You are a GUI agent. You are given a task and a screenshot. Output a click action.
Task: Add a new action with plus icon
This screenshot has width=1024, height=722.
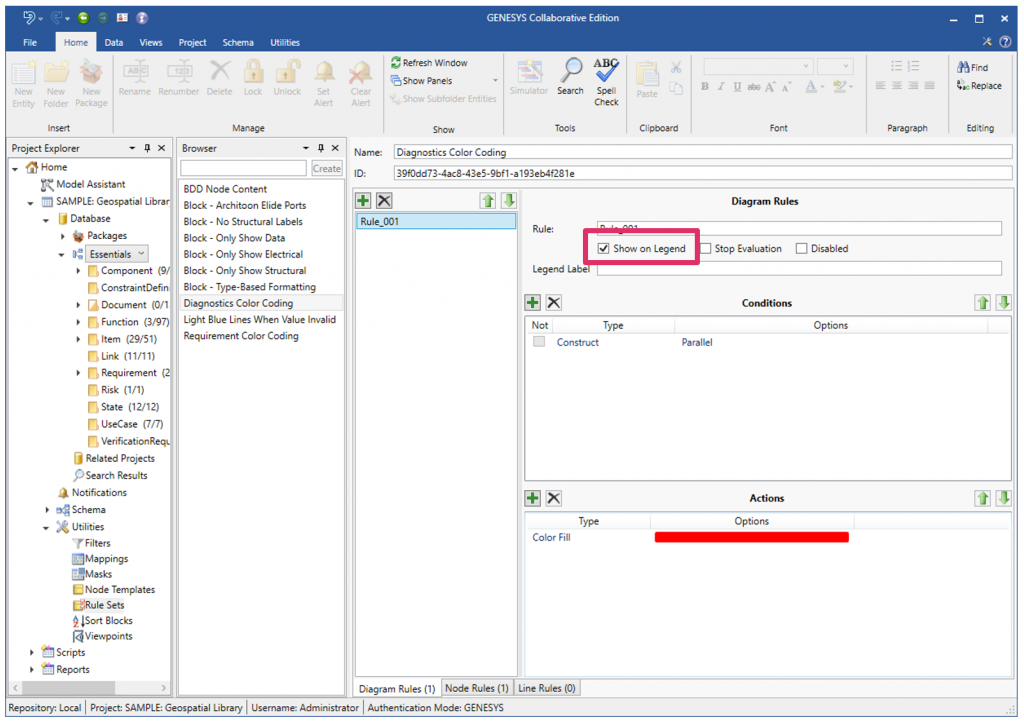point(533,498)
